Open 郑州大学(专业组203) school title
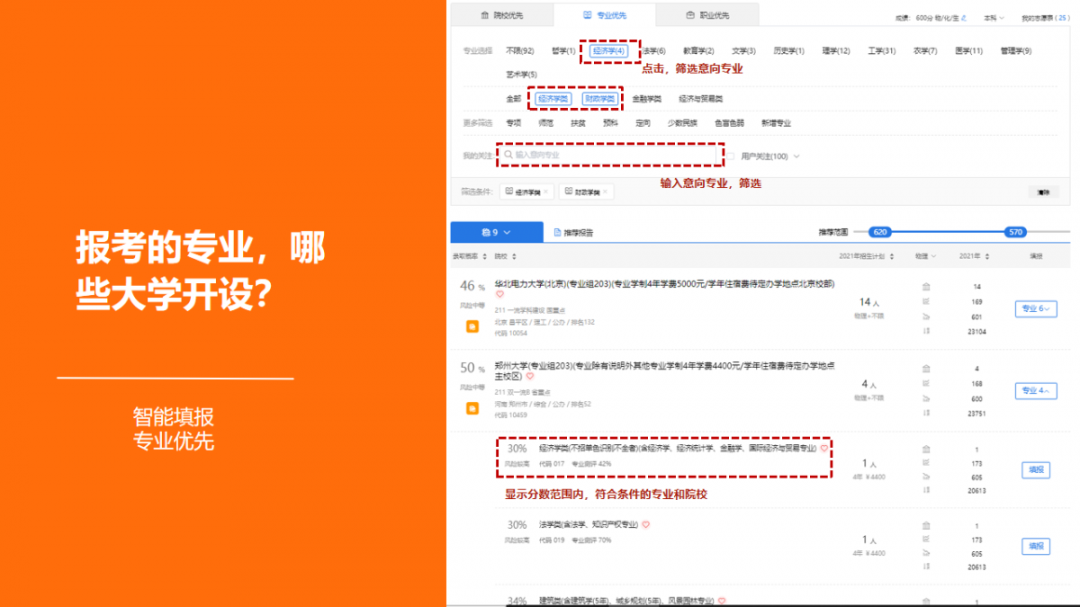Screen dimensions: 1080x607 [664, 371]
